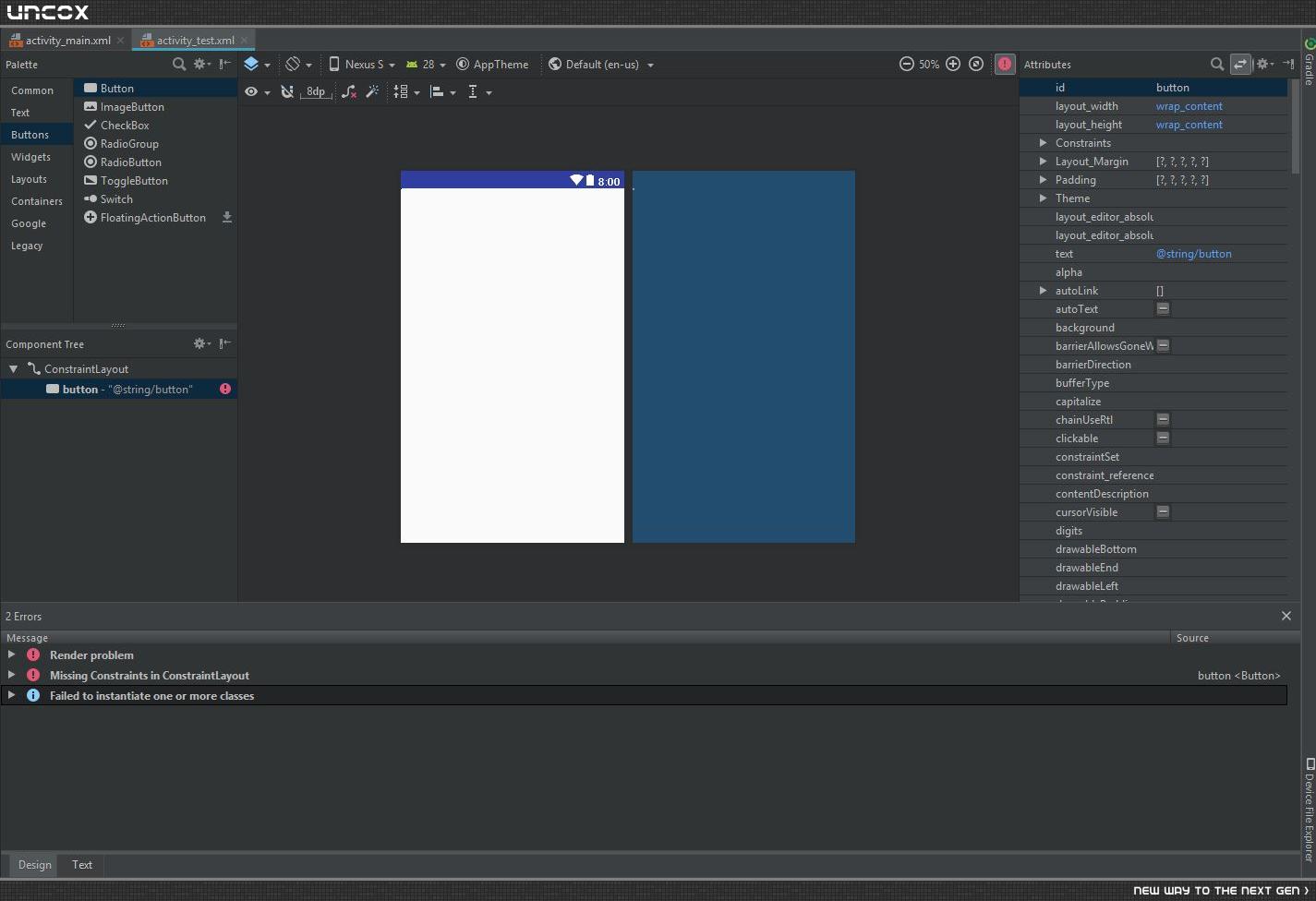Toggle between all attributes and fewer attributes view
Image resolution: width=1316 pixels, height=901 pixels.
1240,64
